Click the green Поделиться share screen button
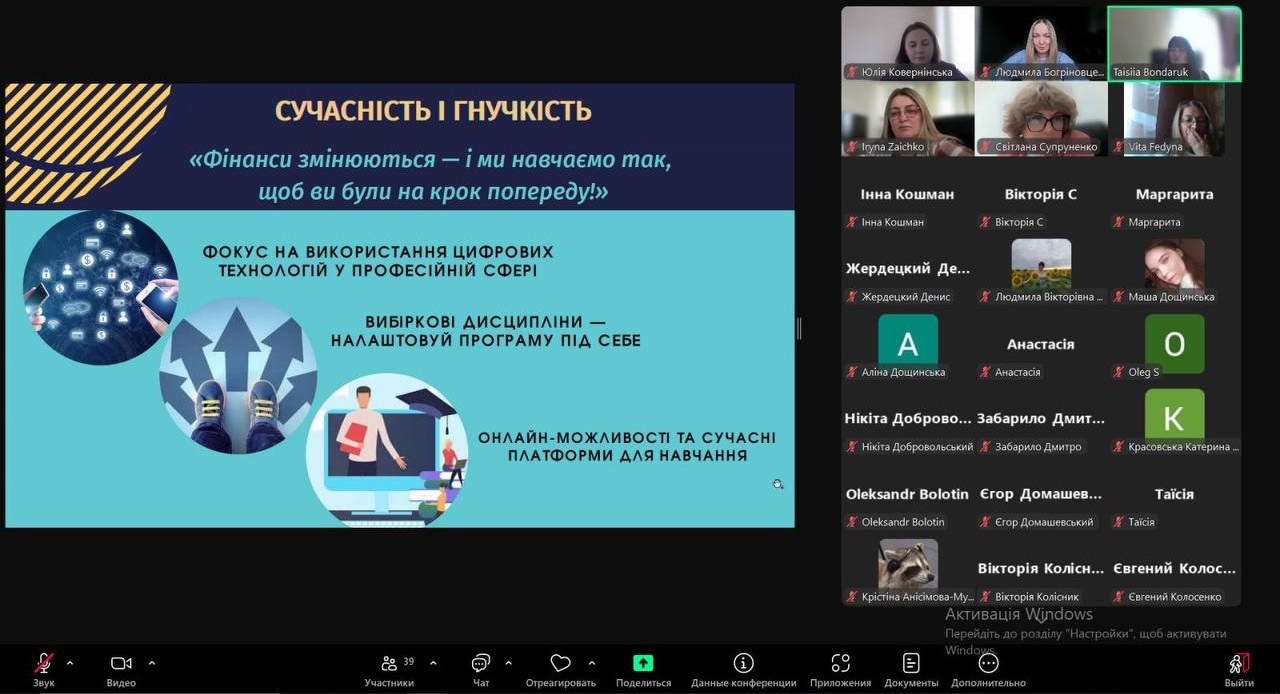Image resolution: width=1280 pixels, height=694 pixels. (x=643, y=664)
